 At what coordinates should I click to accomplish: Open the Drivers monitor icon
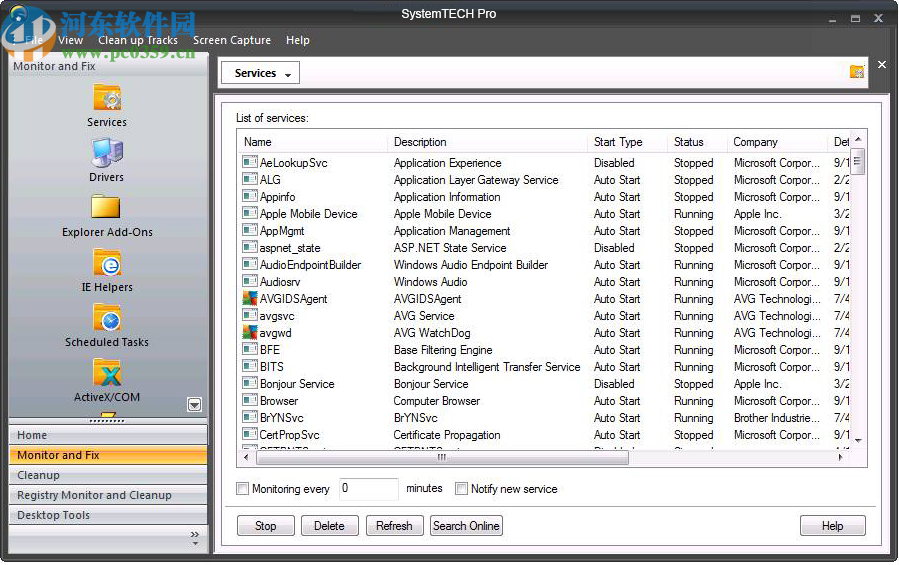click(107, 153)
